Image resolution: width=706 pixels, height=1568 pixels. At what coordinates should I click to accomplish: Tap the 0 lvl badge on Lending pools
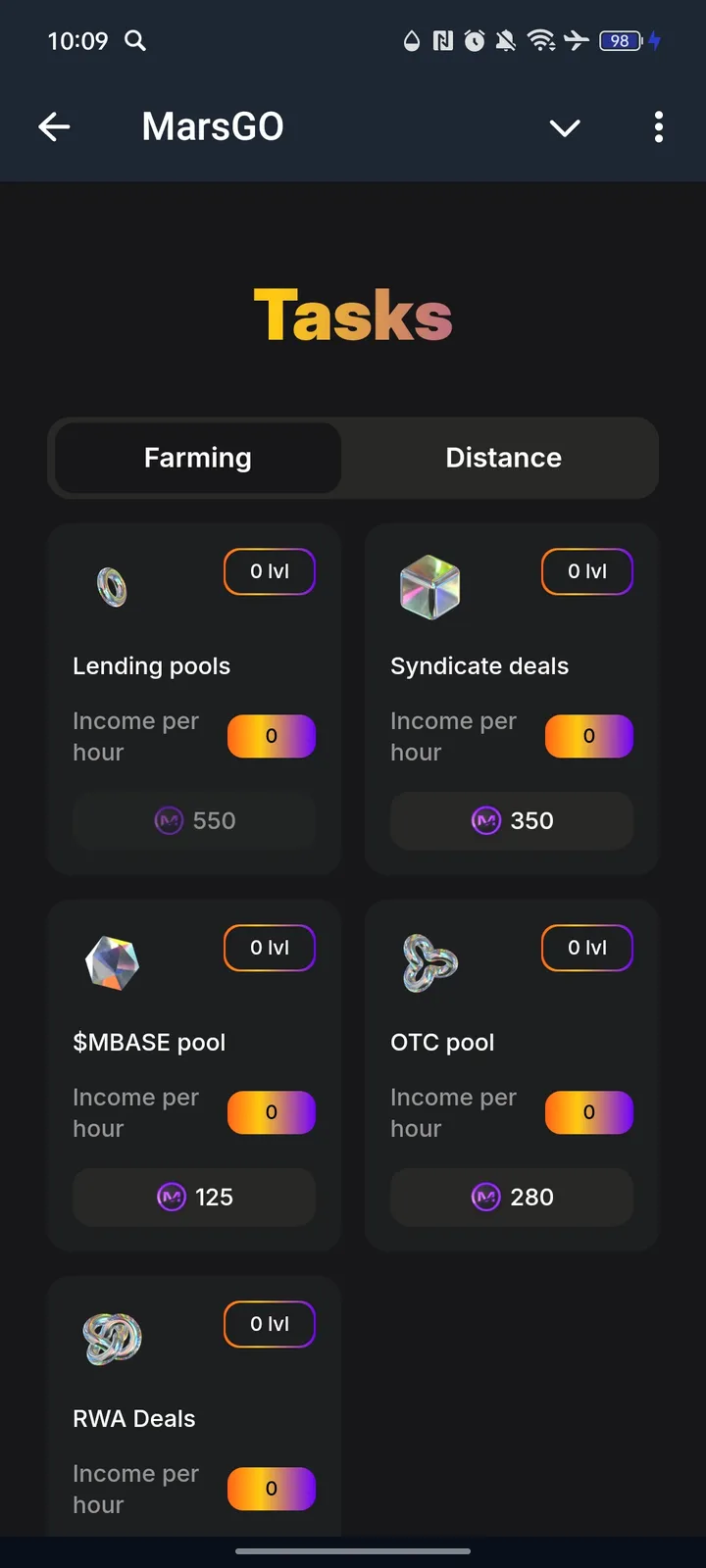(x=269, y=571)
